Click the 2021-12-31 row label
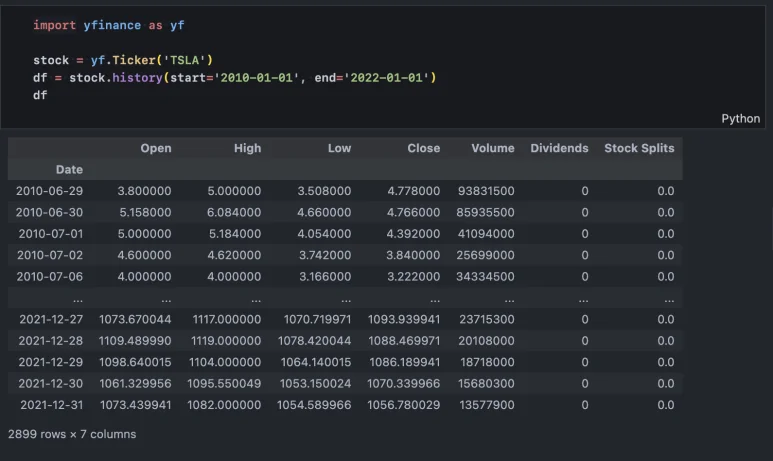 click(50, 405)
